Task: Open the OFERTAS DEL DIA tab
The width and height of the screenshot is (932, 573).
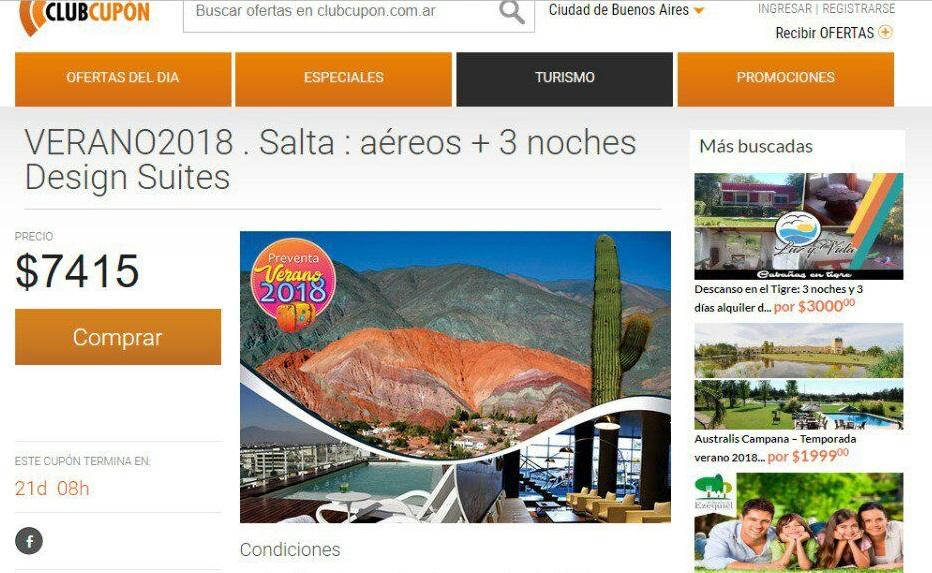Action: [x=123, y=79]
